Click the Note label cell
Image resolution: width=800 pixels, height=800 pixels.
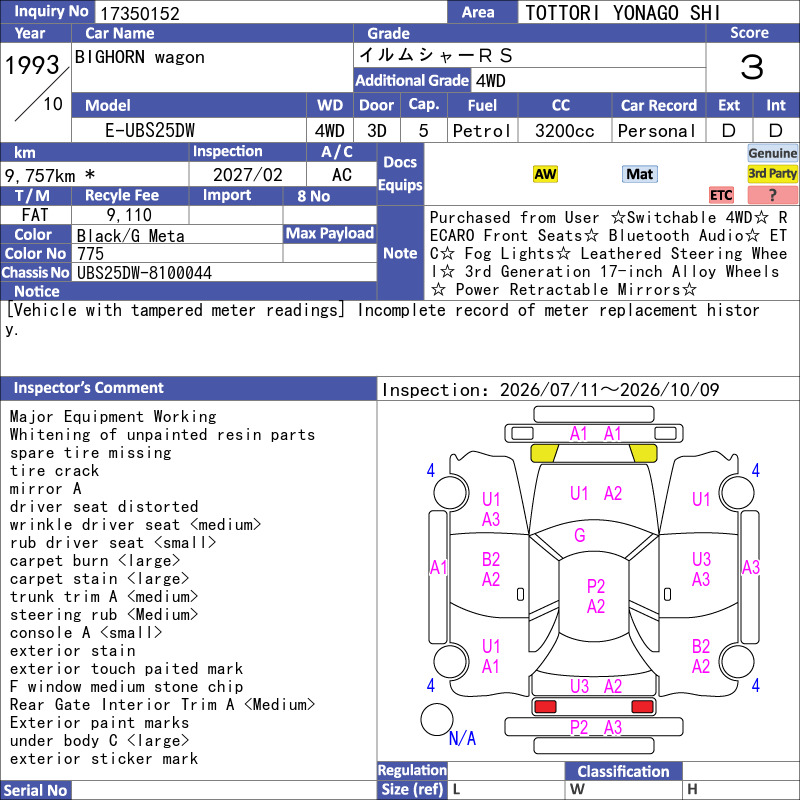pyautogui.click(x=400, y=253)
